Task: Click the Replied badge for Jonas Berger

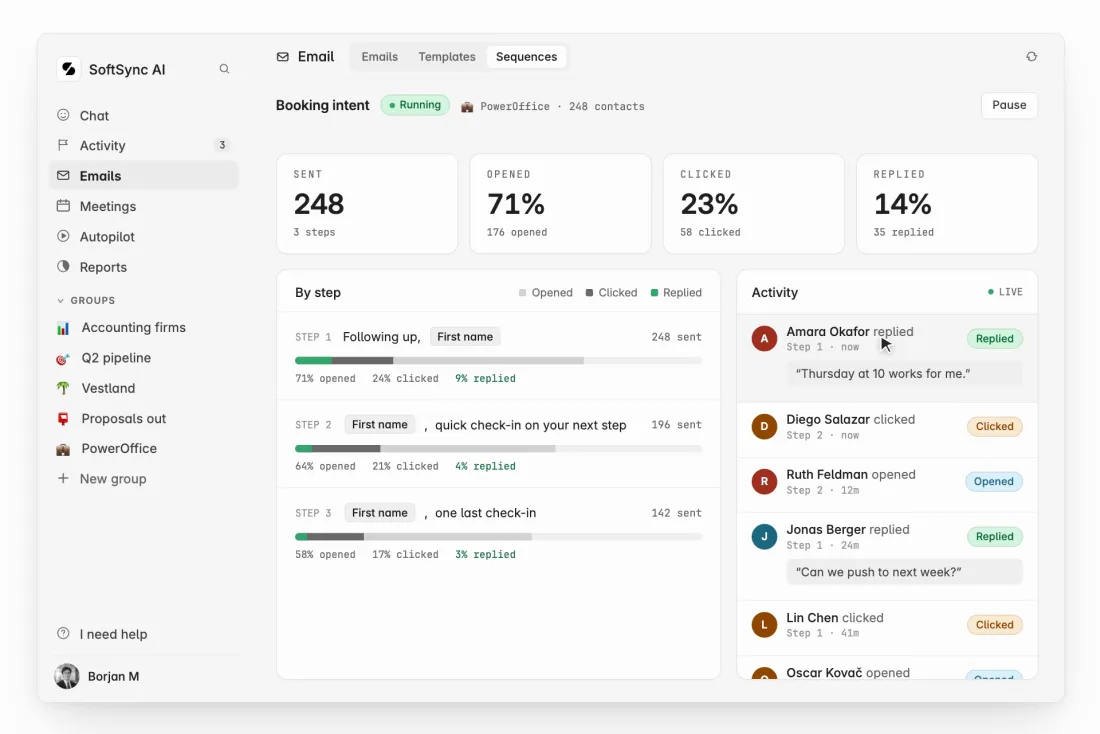Action: click(x=994, y=537)
